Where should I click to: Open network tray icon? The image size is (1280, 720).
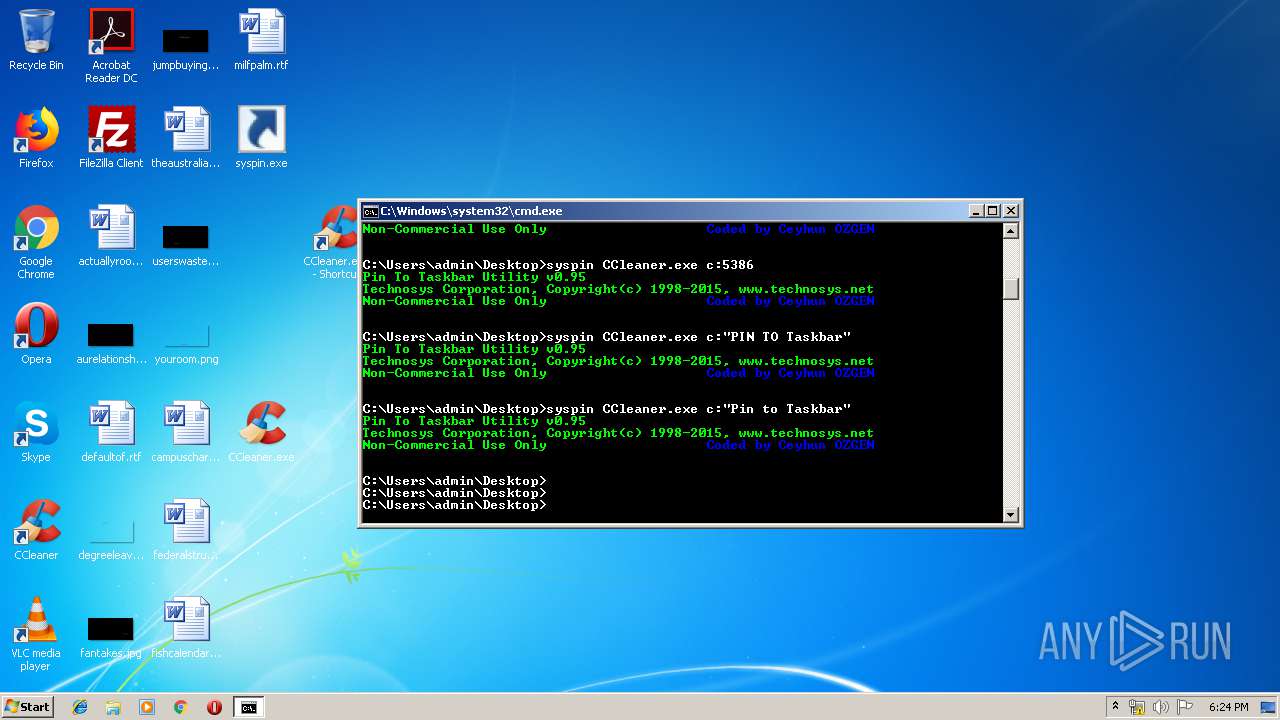[1137, 707]
